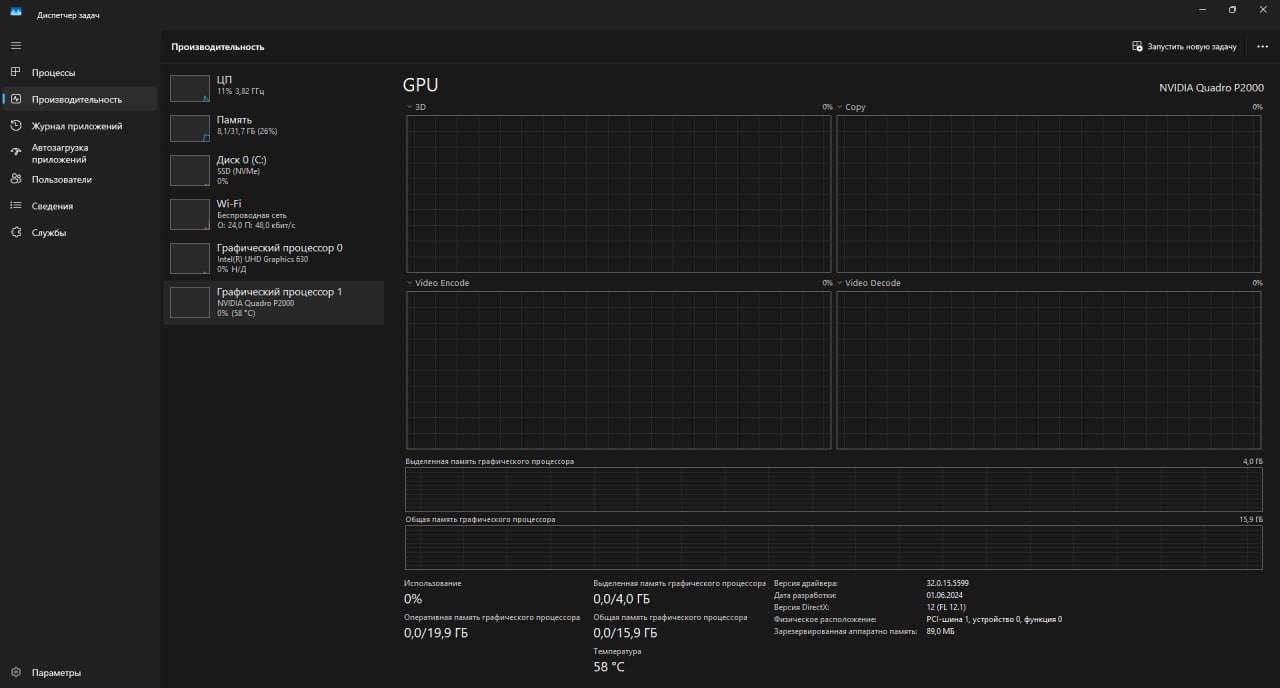The width and height of the screenshot is (1280, 688).
Task: Select the Память performance item
Action: (x=273, y=126)
